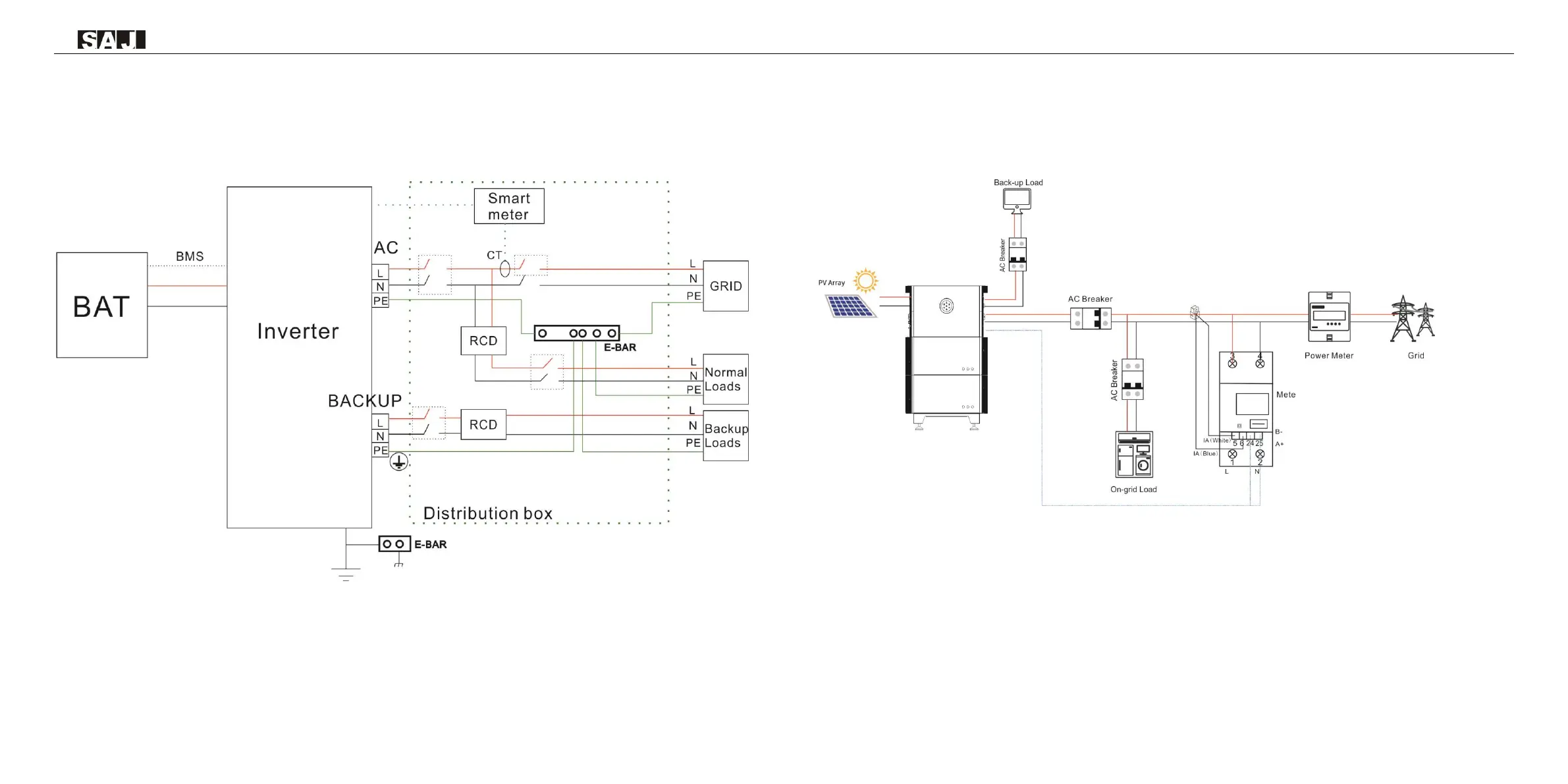Select the On-grid Load appliances icon
Screen dimensions: 1568x784
pos(1134,455)
